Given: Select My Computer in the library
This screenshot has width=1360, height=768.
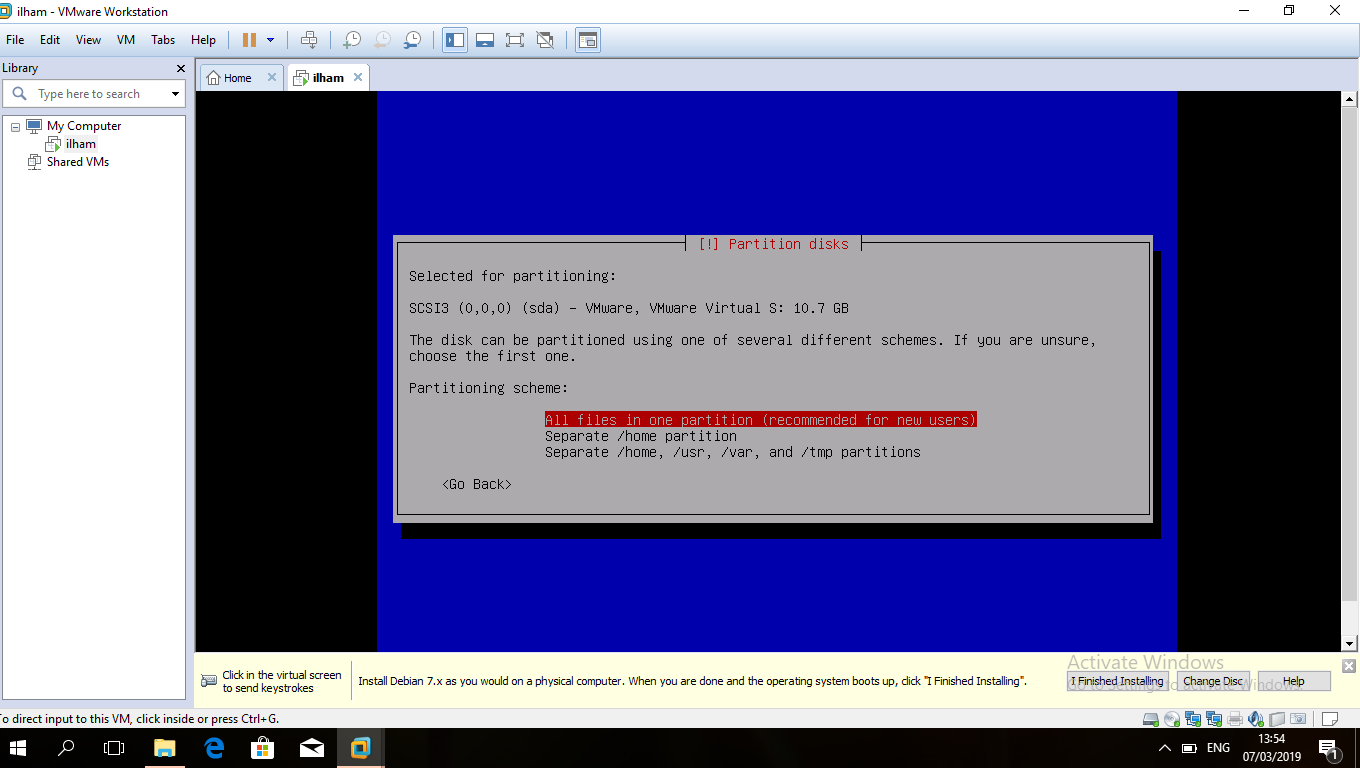Looking at the screenshot, I should [84, 126].
